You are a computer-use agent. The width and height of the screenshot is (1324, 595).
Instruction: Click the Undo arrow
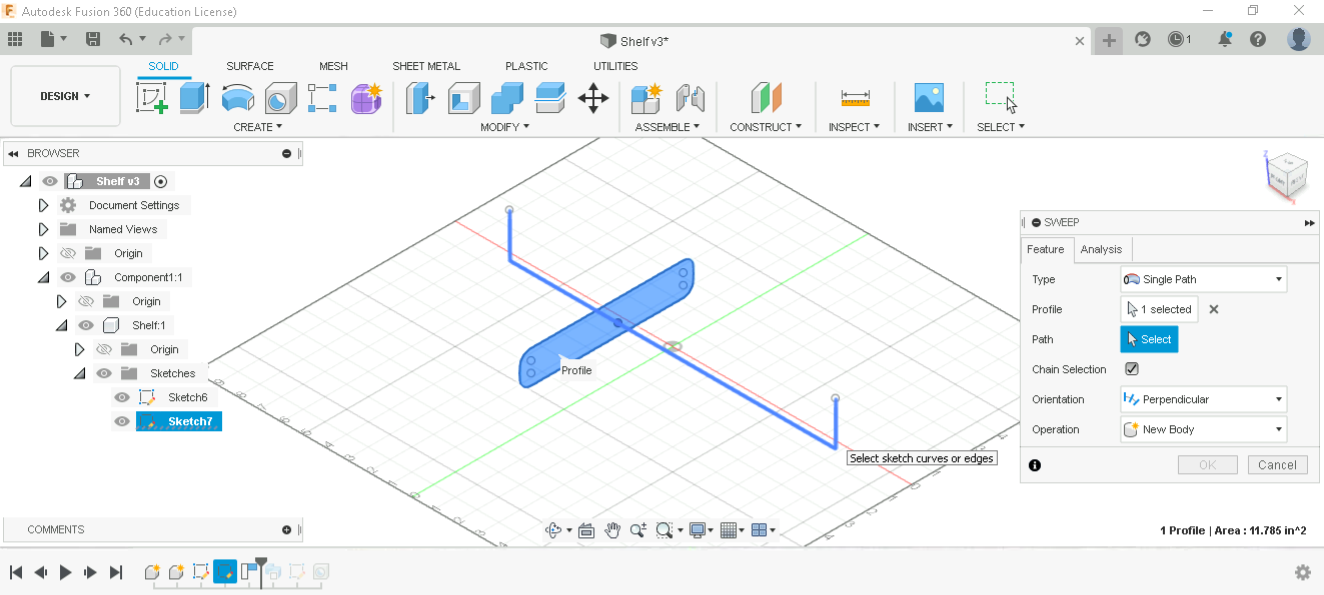(x=125, y=39)
